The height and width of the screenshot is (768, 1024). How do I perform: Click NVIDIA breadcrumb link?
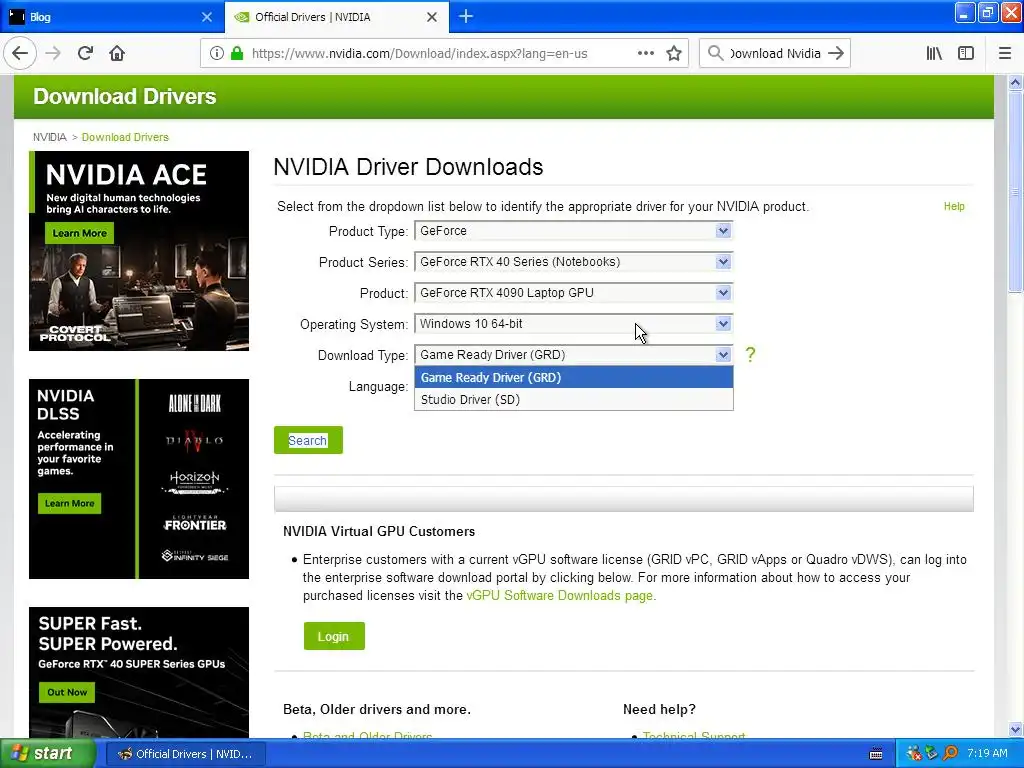point(50,137)
